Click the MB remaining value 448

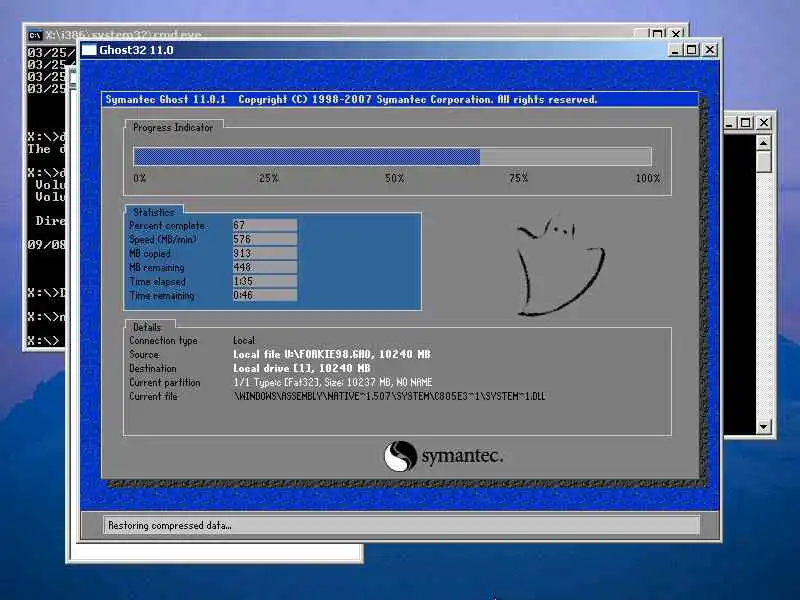click(265, 267)
